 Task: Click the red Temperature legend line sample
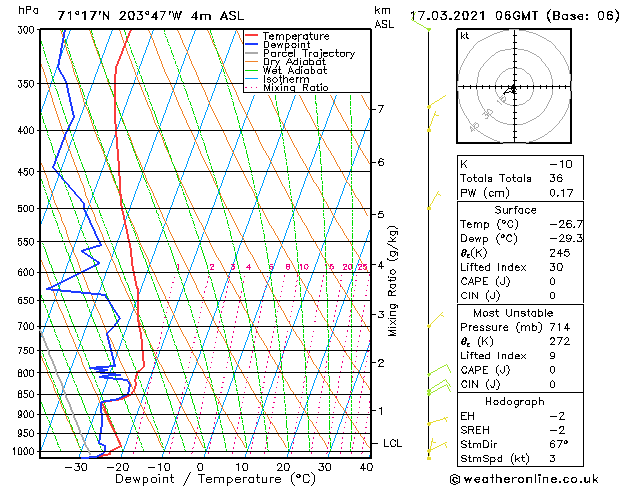(252, 36)
